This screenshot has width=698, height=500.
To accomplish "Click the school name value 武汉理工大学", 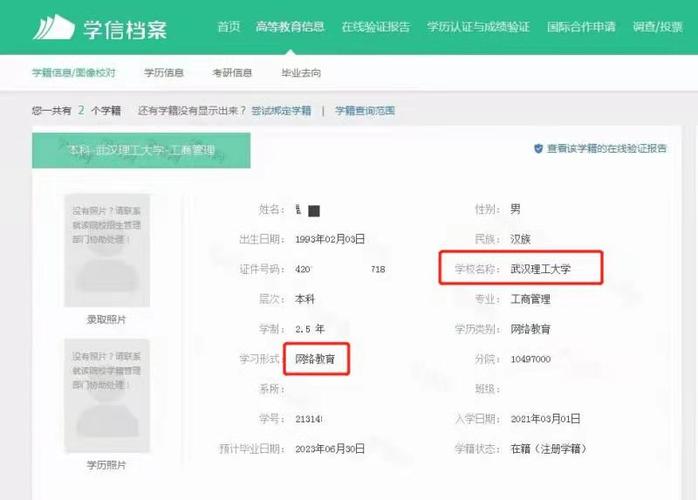I will pos(540,269).
